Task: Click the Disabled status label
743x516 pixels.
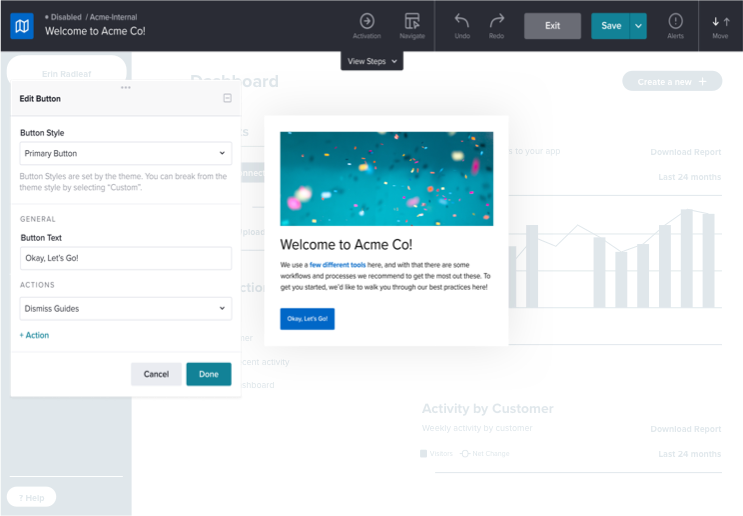Action: pos(66,17)
